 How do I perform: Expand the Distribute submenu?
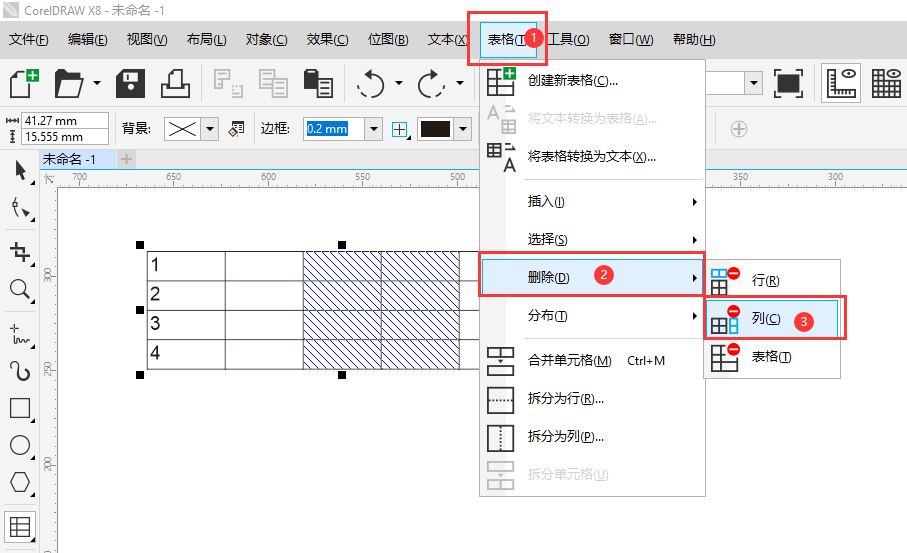[x=592, y=315]
